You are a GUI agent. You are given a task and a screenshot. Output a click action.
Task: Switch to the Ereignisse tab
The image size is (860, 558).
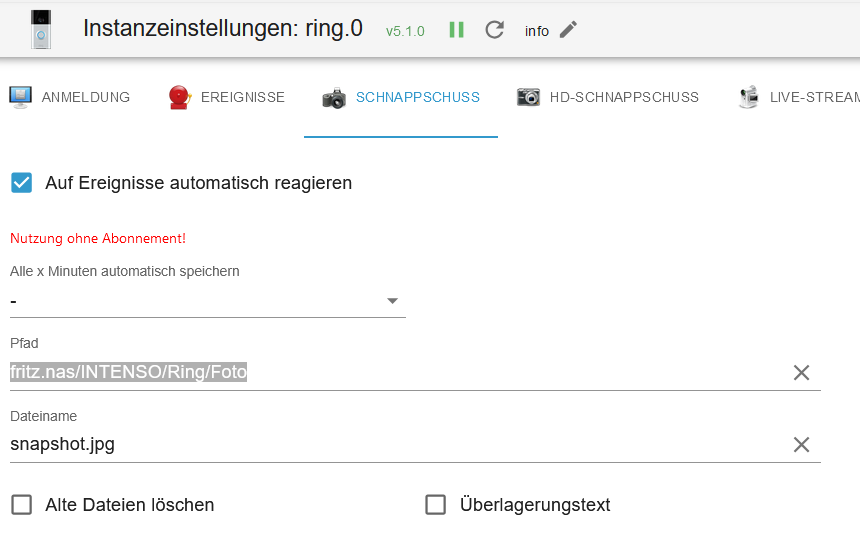(243, 97)
